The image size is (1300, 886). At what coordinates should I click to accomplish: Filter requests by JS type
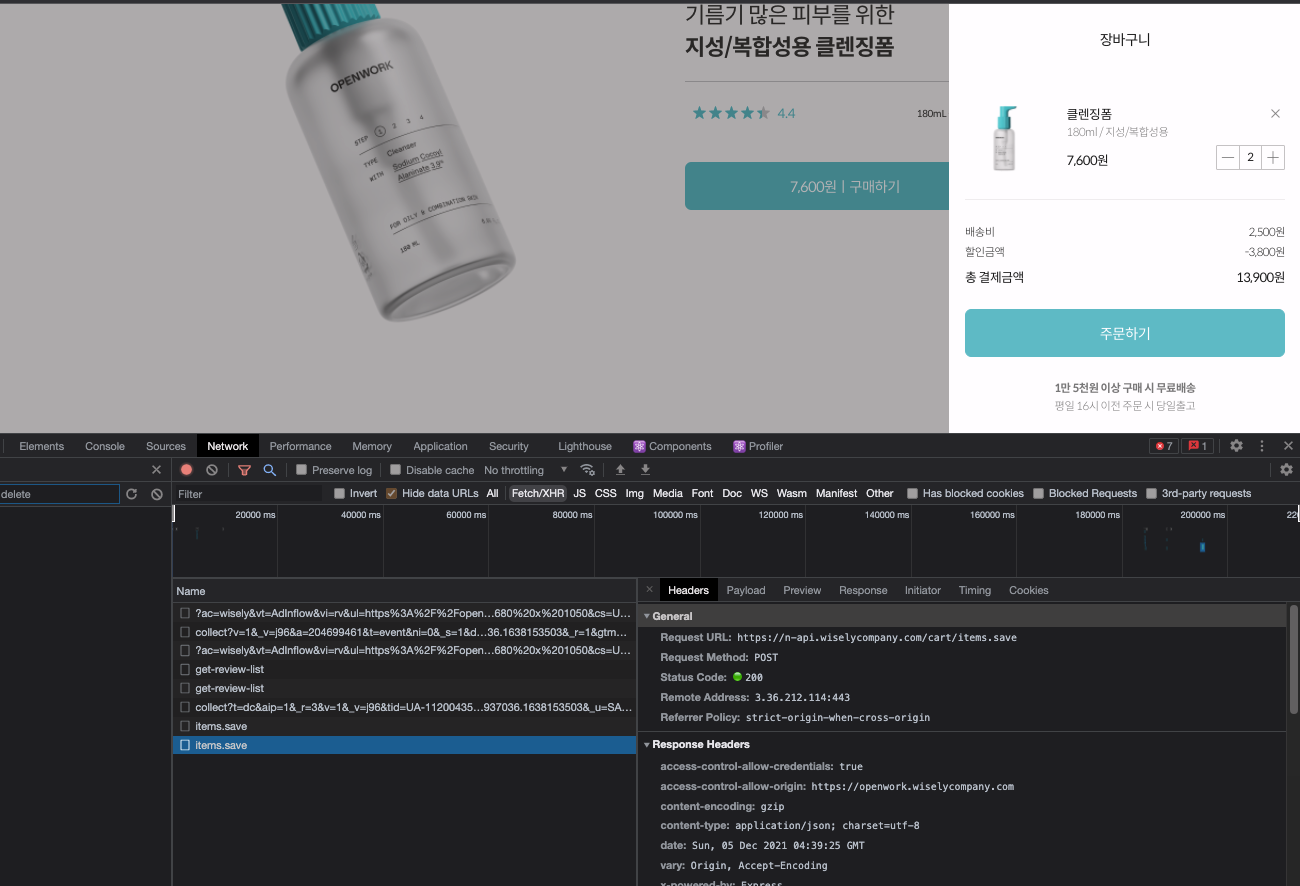580,494
